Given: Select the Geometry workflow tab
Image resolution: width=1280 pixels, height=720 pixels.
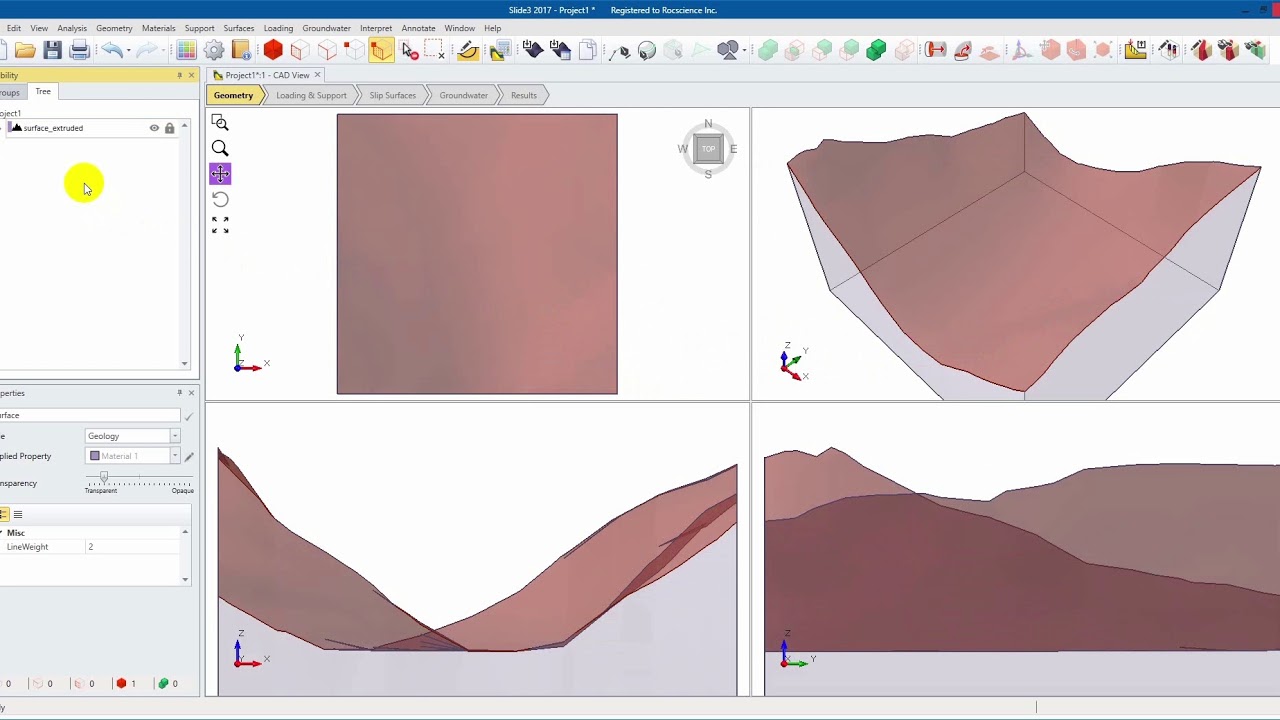Looking at the screenshot, I should tap(233, 95).
